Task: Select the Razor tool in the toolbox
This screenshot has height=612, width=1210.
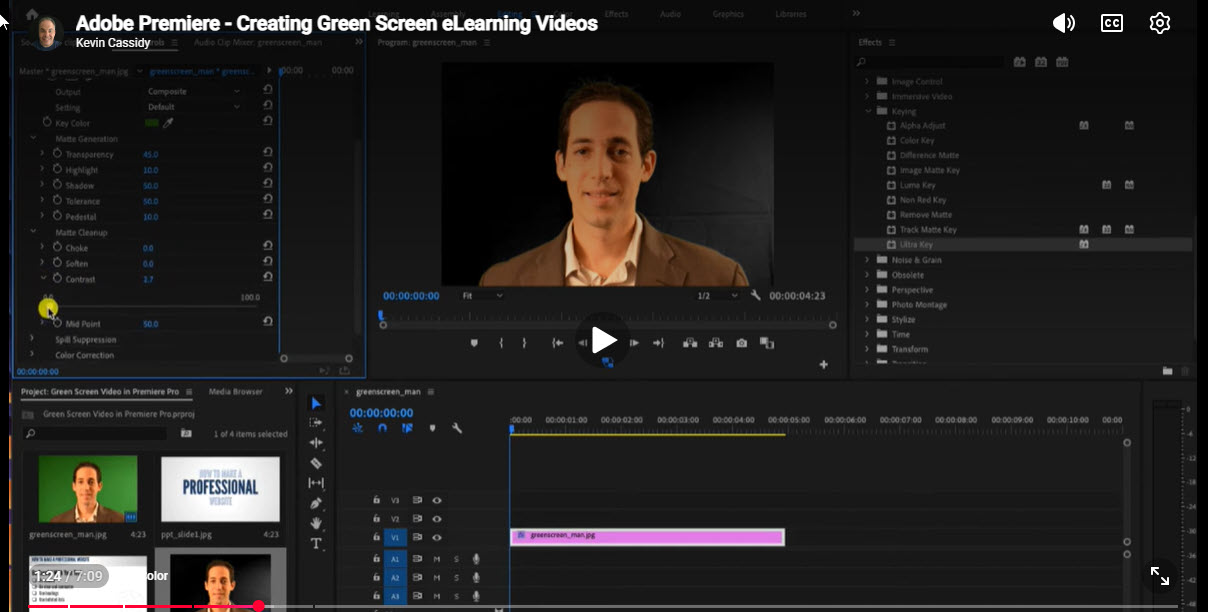Action: [316, 463]
